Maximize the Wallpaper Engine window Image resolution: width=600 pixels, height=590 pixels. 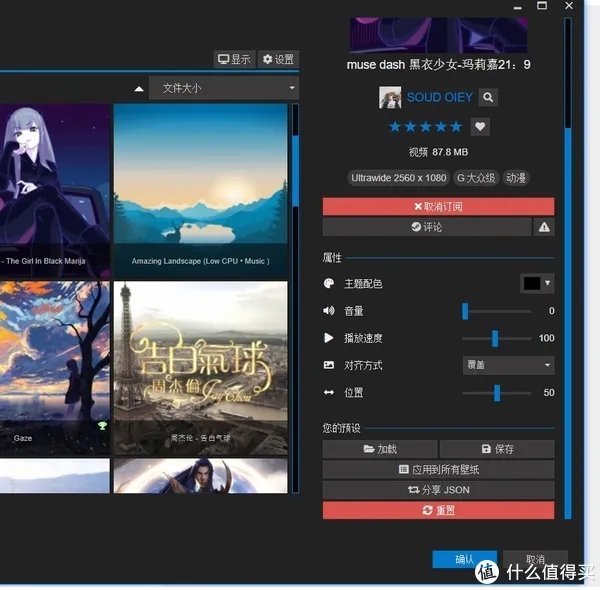[x=542, y=6]
